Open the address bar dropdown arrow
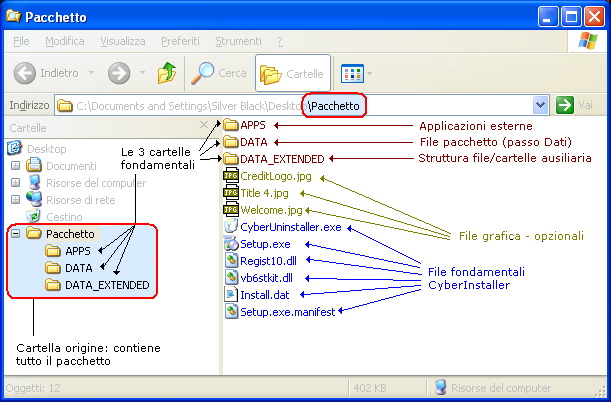This screenshot has width=611, height=402. [541, 105]
